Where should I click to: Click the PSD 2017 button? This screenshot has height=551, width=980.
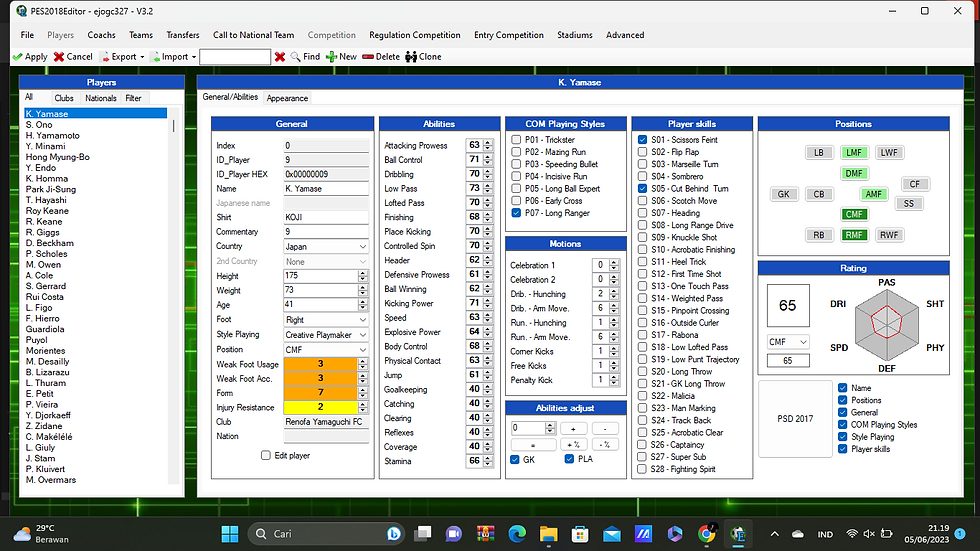tap(795, 419)
